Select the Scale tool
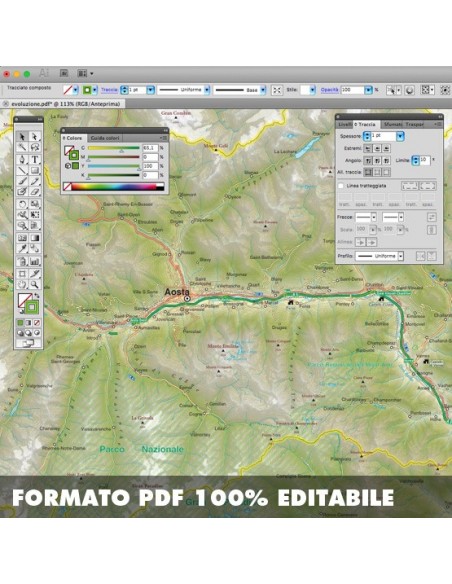Screen dimensions: 452x584 [35, 204]
